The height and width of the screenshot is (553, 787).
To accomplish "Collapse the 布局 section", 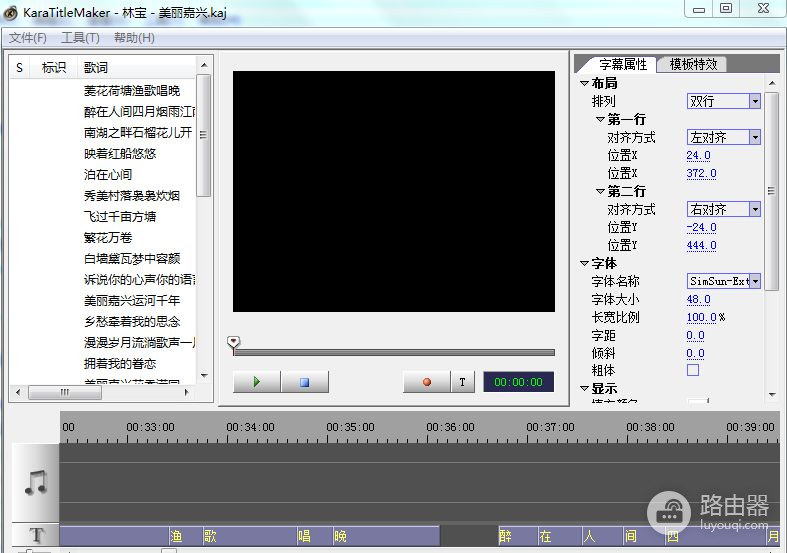I will coord(584,84).
